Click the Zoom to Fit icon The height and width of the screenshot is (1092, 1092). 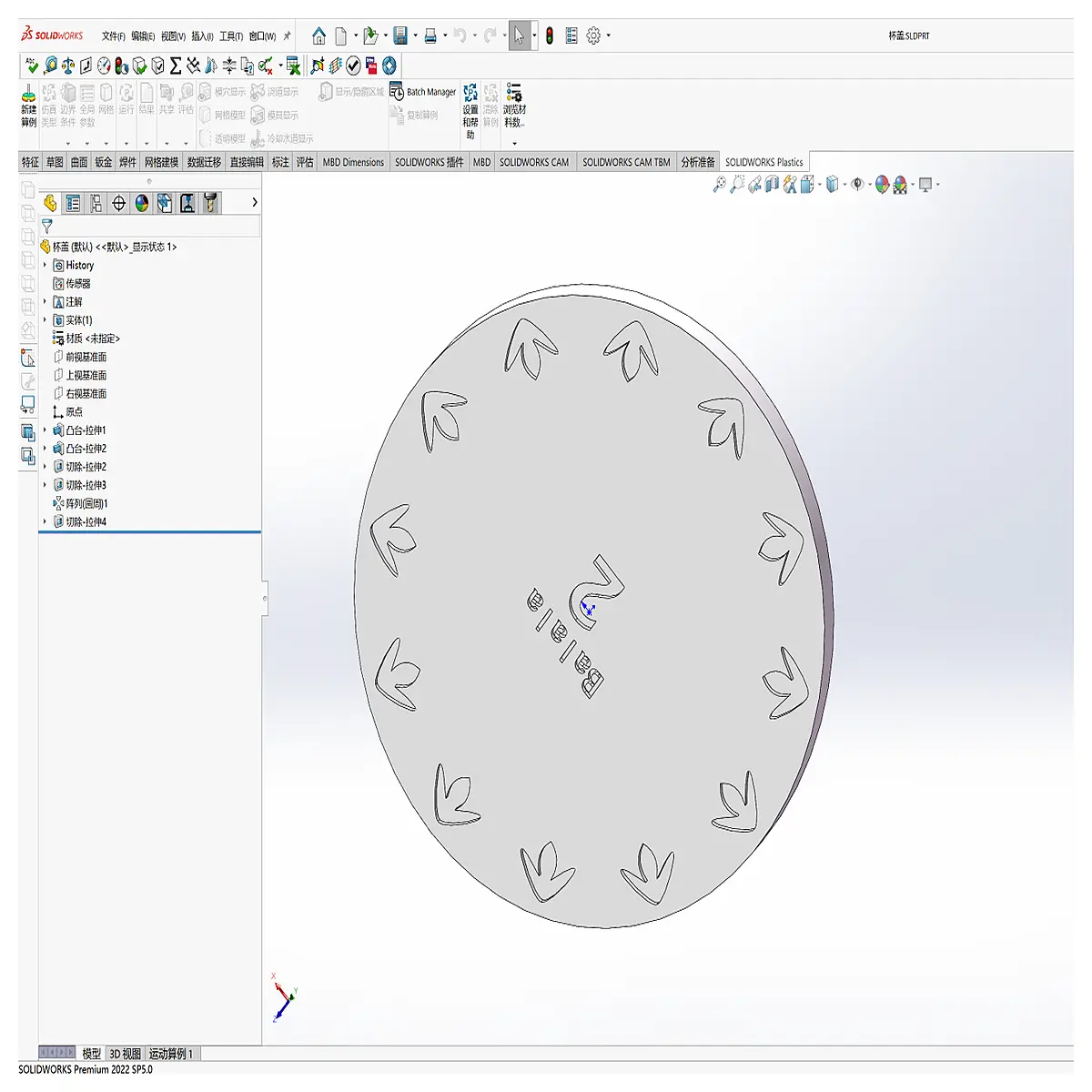719,185
